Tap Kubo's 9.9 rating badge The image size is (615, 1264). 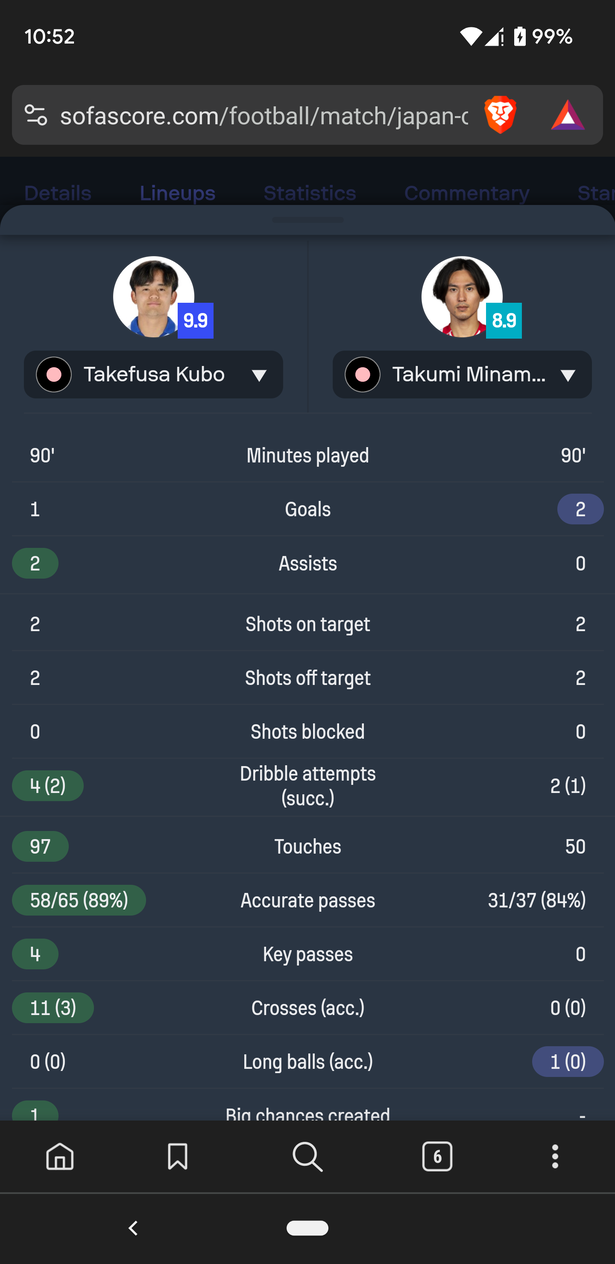(195, 321)
